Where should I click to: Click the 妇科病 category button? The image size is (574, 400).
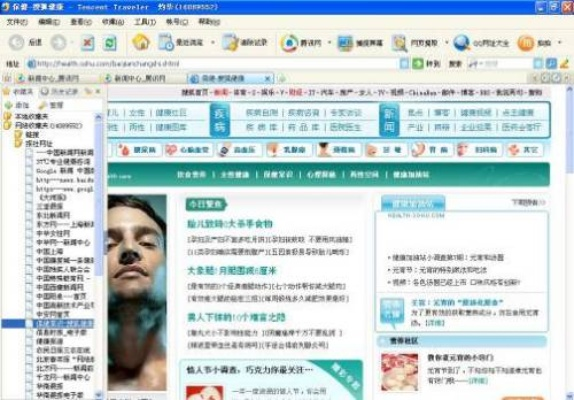pos(478,150)
